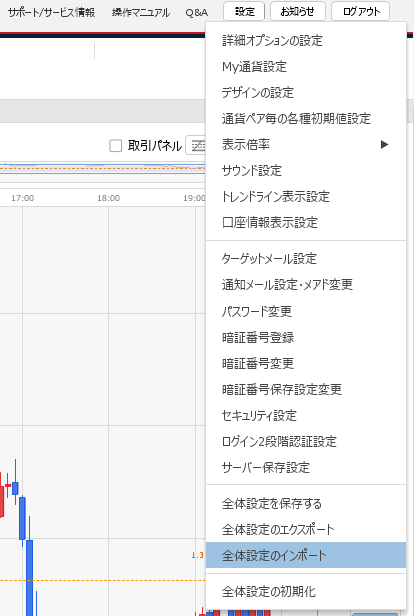Select パスワード変更 menu item

306,311
